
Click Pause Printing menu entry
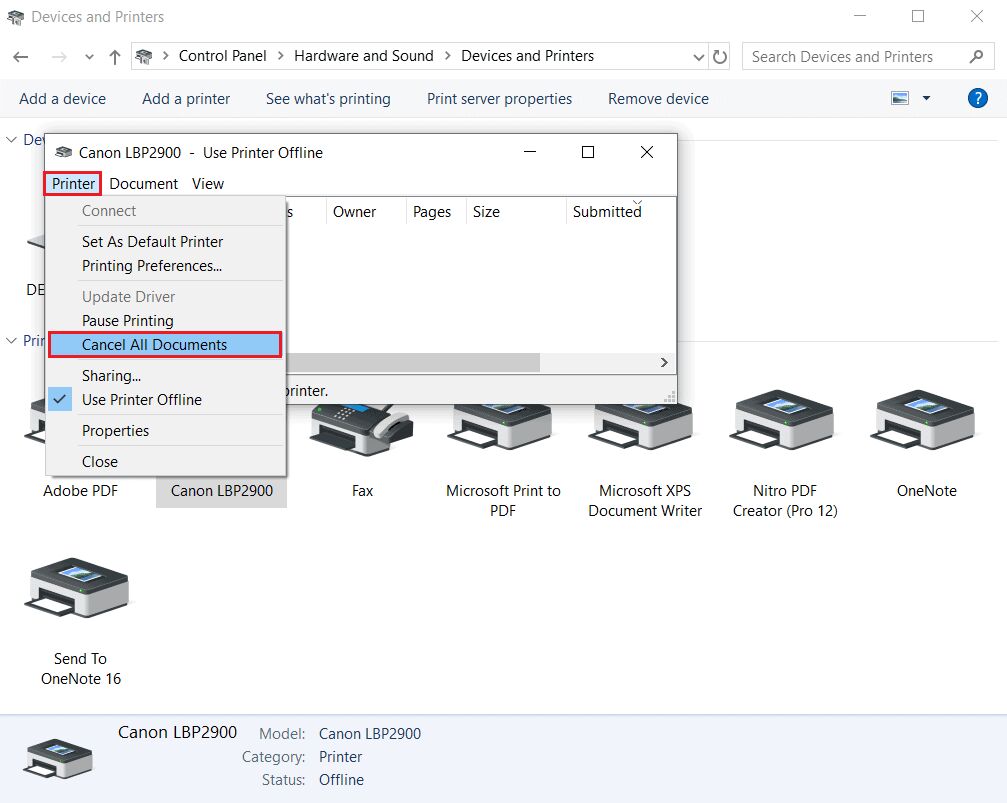[128, 320]
